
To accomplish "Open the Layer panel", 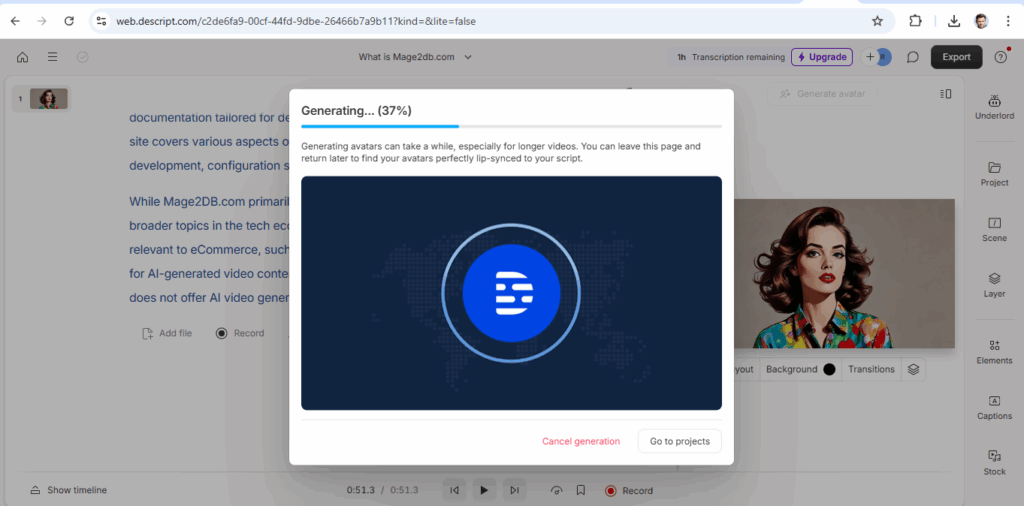I will pos(994,285).
